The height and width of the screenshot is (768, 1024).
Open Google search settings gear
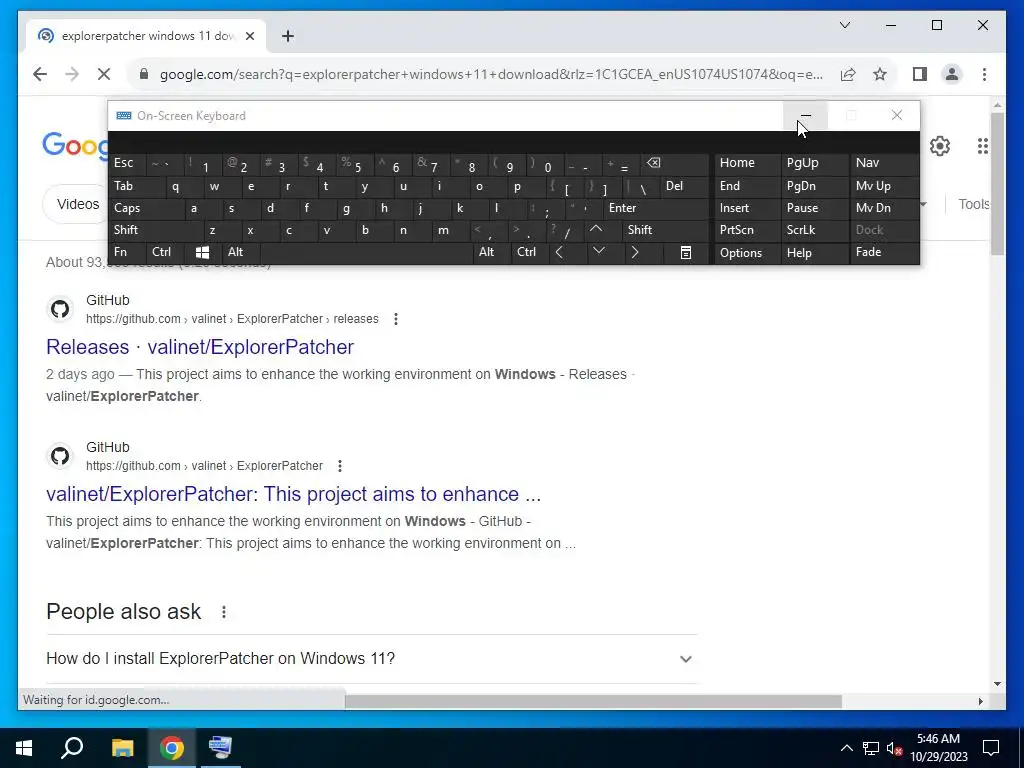(x=939, y=146)
